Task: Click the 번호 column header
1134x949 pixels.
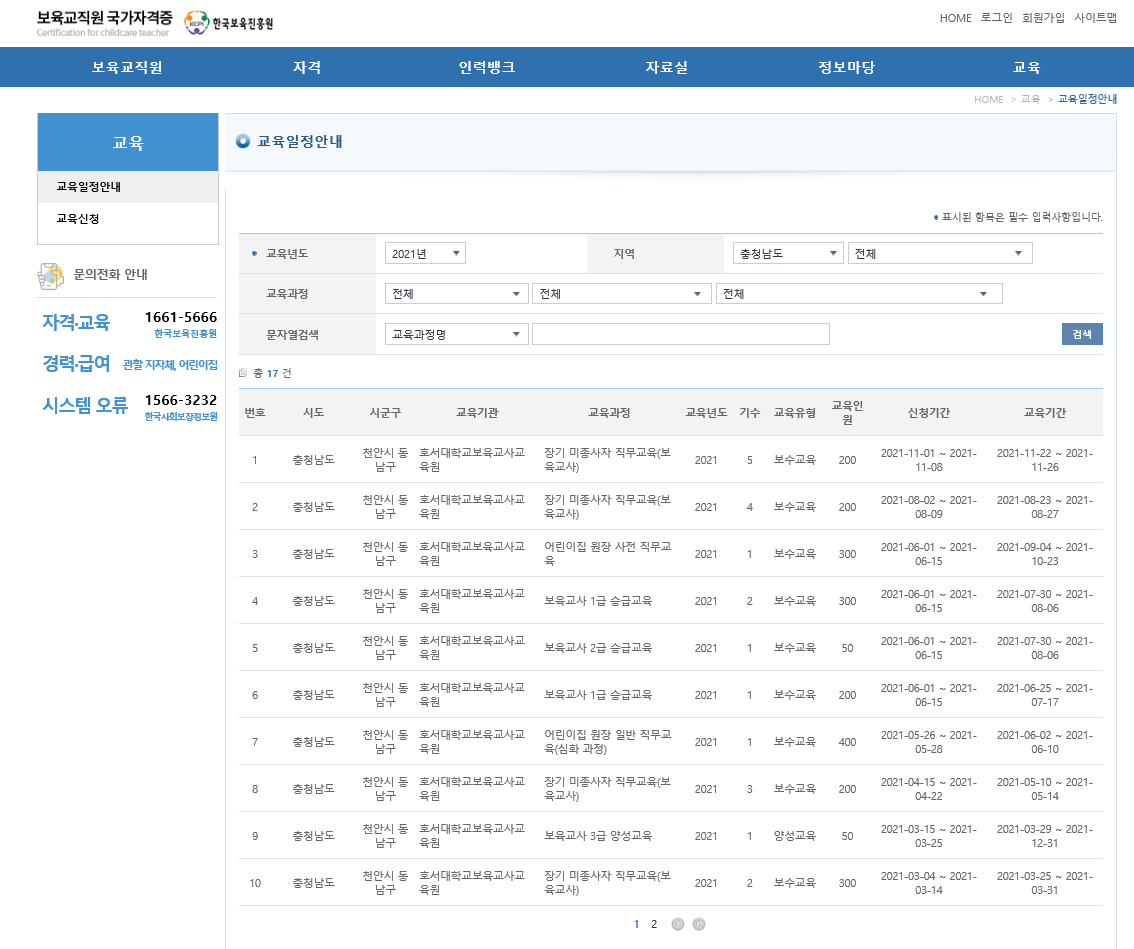Action: click(x=255, y=412)
